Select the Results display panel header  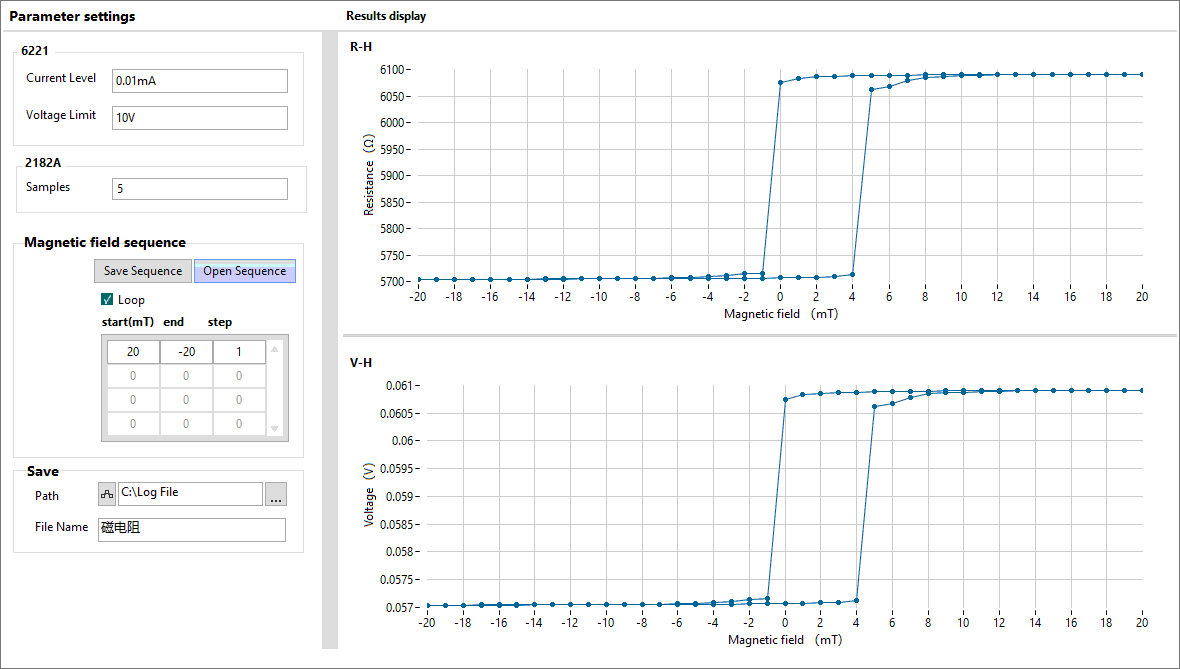(x=386, y=16)
